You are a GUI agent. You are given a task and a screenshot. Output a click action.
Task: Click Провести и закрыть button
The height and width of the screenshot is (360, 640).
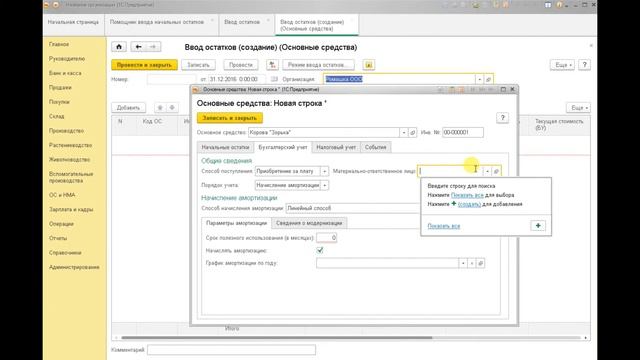[x=144, y=65]
